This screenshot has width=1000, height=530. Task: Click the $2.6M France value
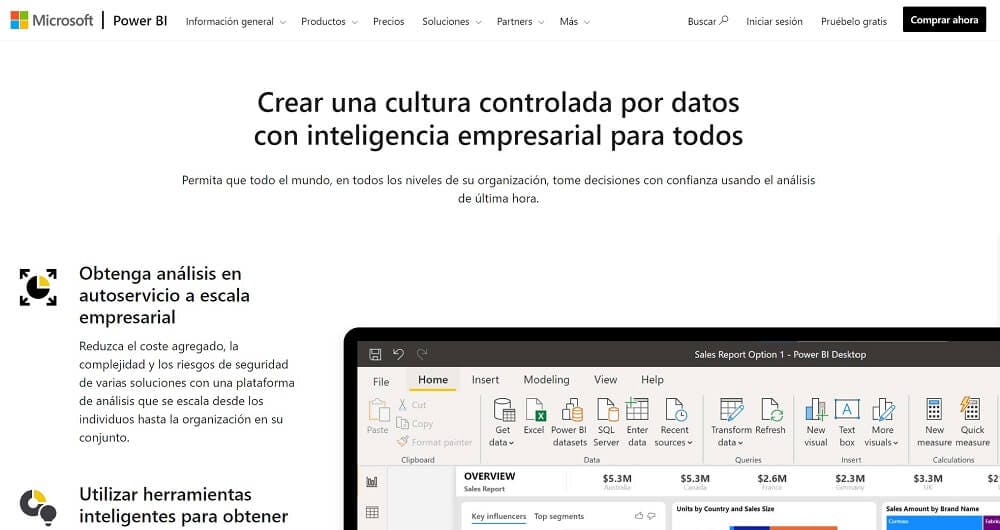[x=772, y=478]
